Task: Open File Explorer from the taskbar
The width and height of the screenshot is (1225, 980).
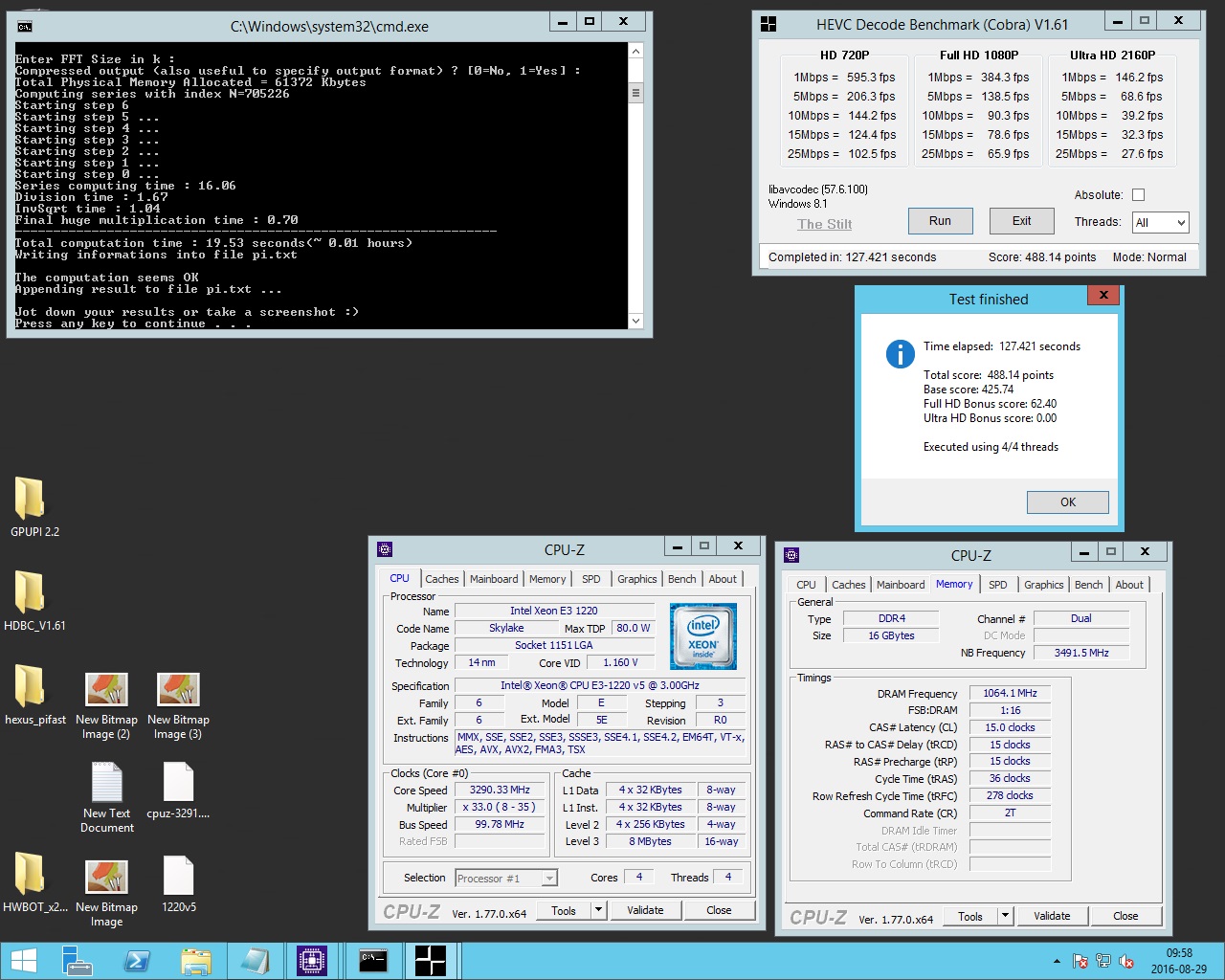Action: pos(195,961)
